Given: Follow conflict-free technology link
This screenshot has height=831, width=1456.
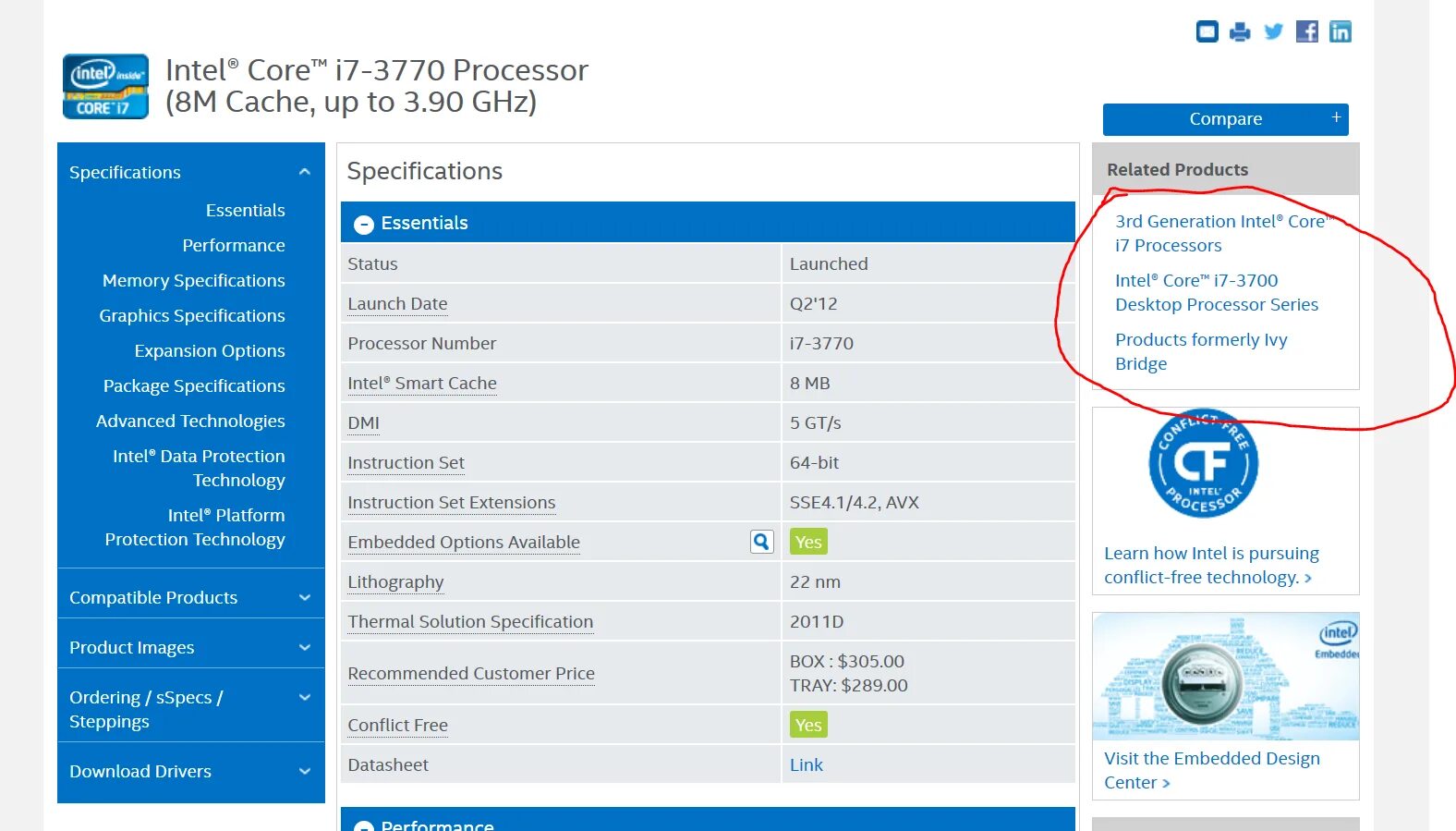Looking at the screenshot, I should pos(1211,566).
